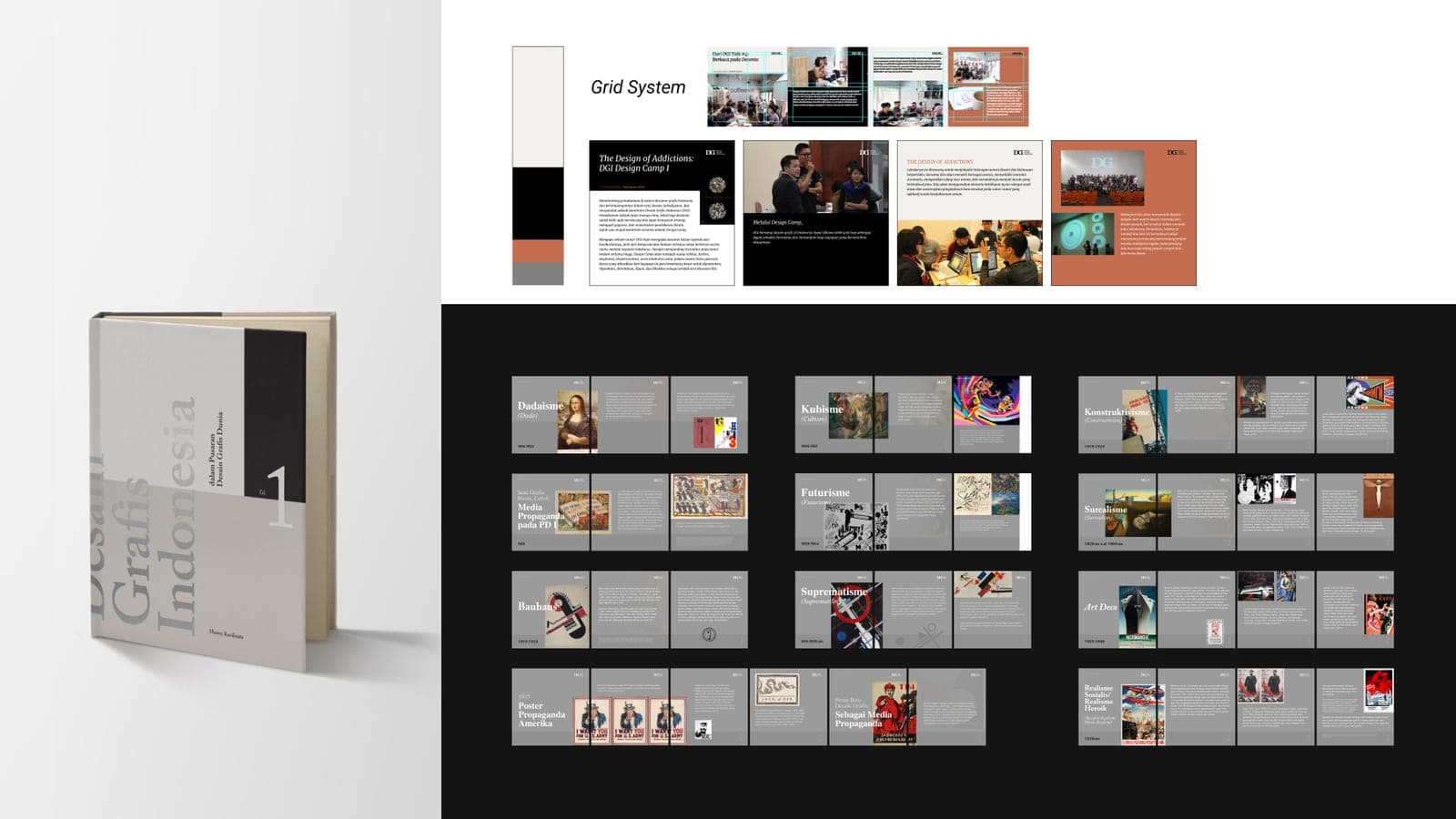The height and width of the screenshot is (819, 1456).
Task: Select the "Poster Propaganda Amerika" page
Action: [x=551, y=707]
